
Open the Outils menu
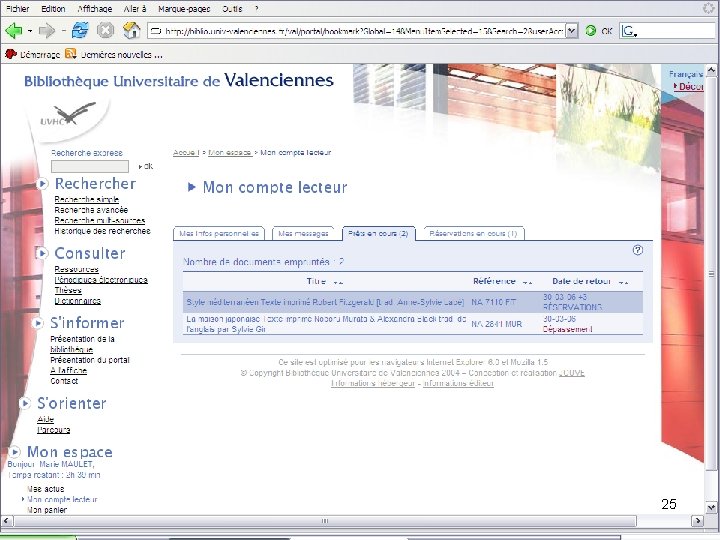pyautogui.click(x=232, y=9)
